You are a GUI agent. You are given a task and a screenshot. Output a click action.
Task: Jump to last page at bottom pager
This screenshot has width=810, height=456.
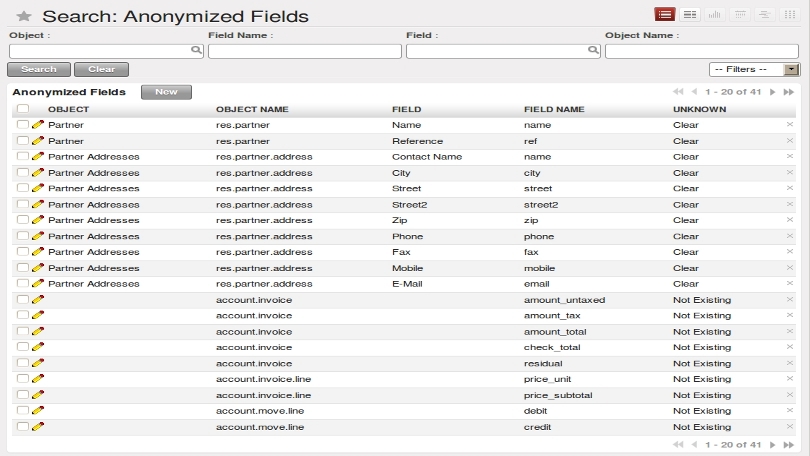788,445
